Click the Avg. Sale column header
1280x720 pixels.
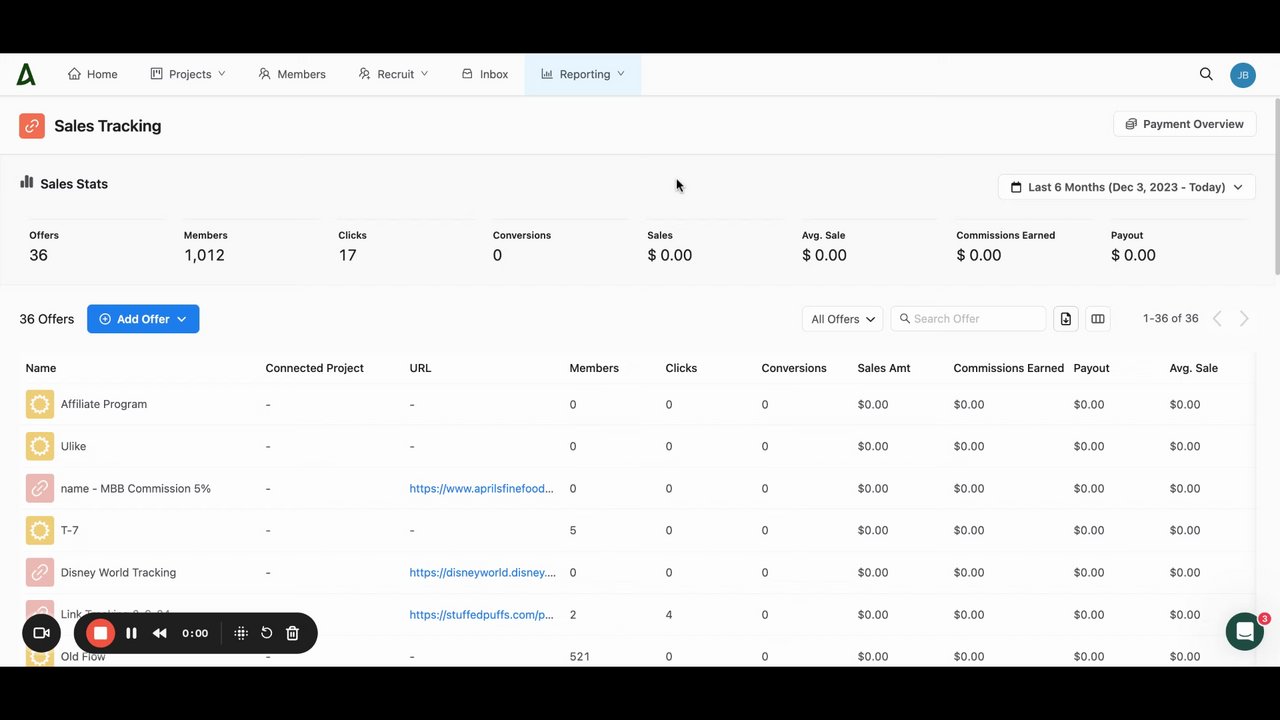pos(1193,368)
